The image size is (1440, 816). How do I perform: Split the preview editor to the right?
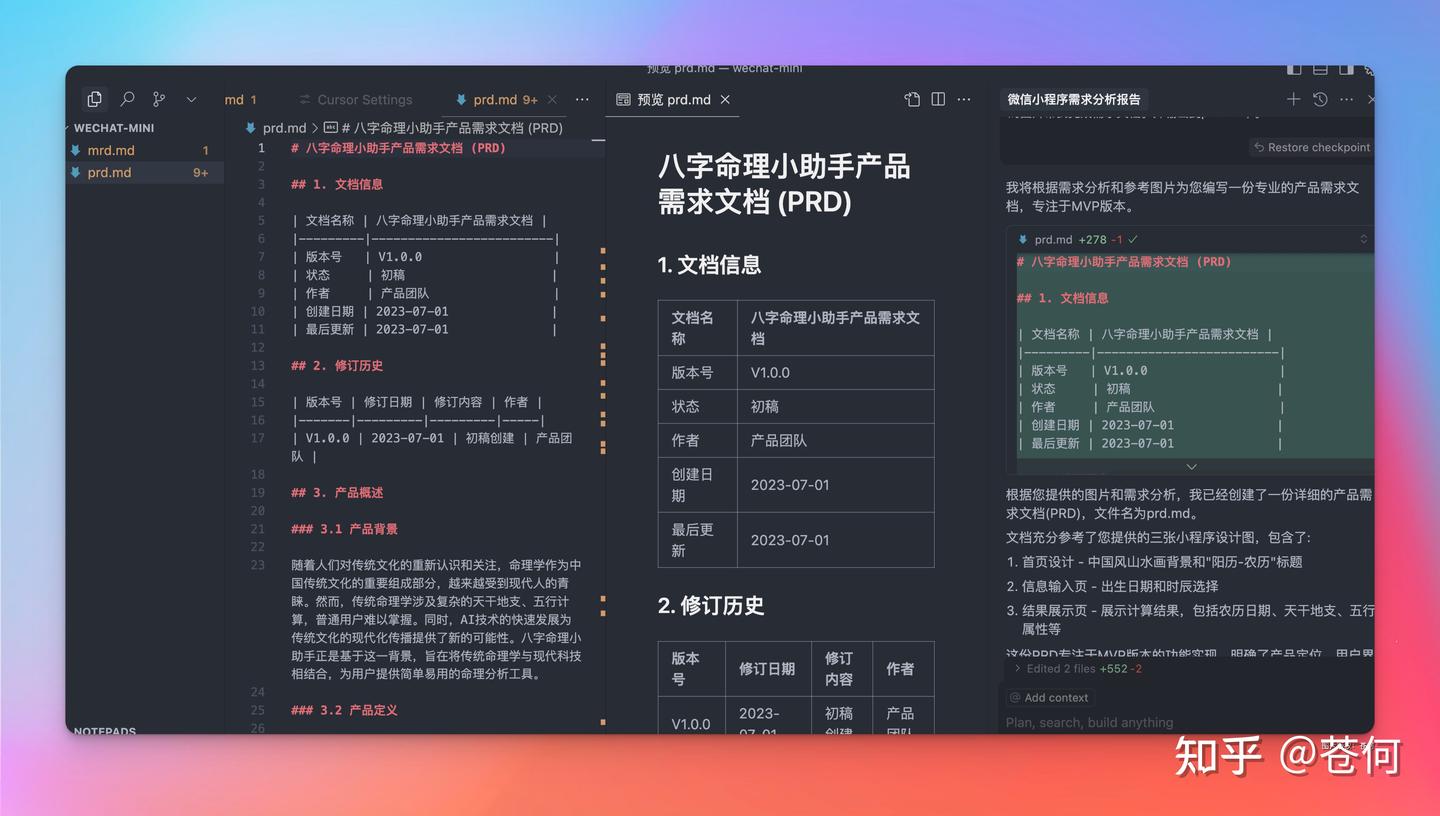[938, 99]
